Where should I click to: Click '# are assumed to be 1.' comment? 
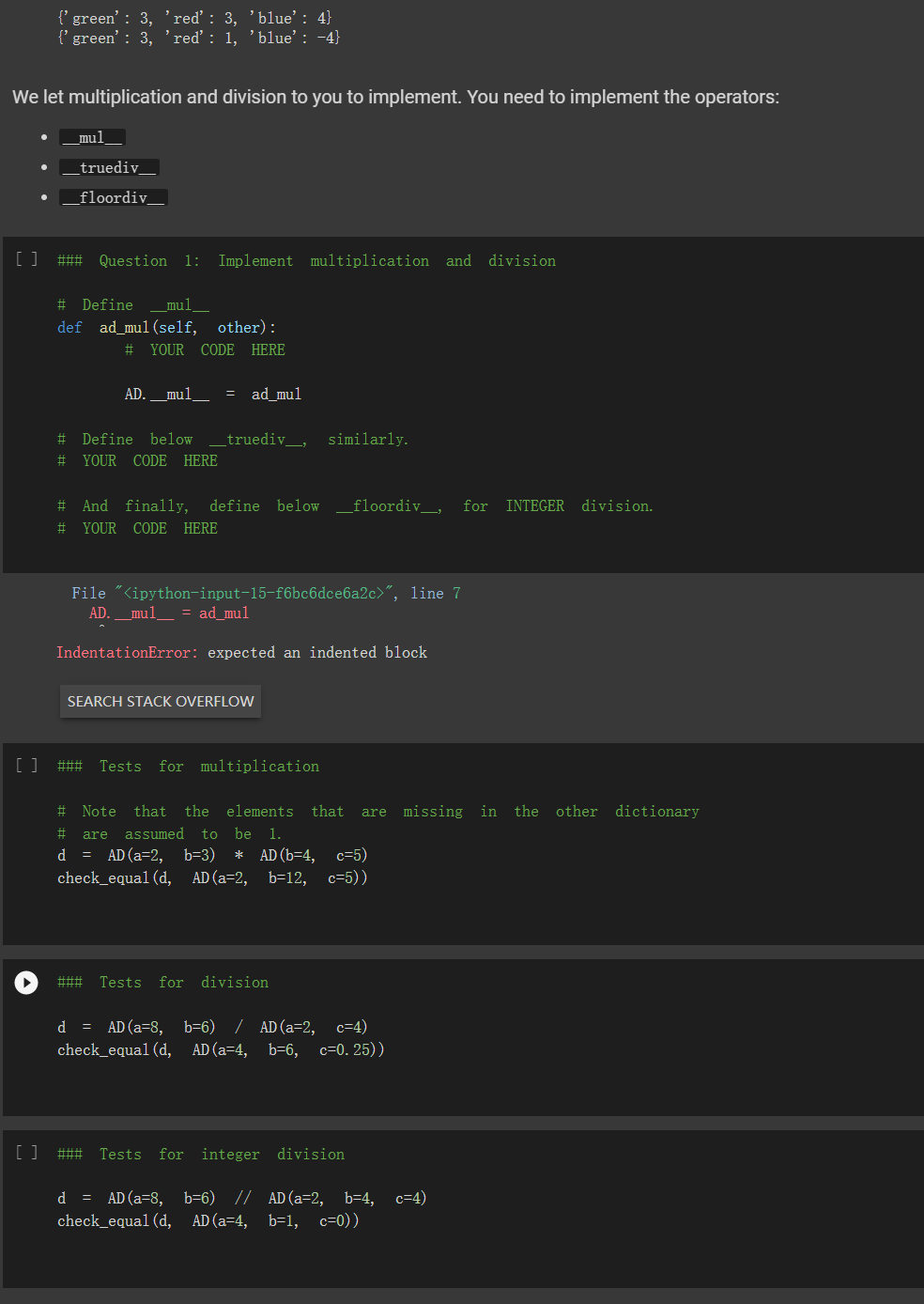[170, 834]
